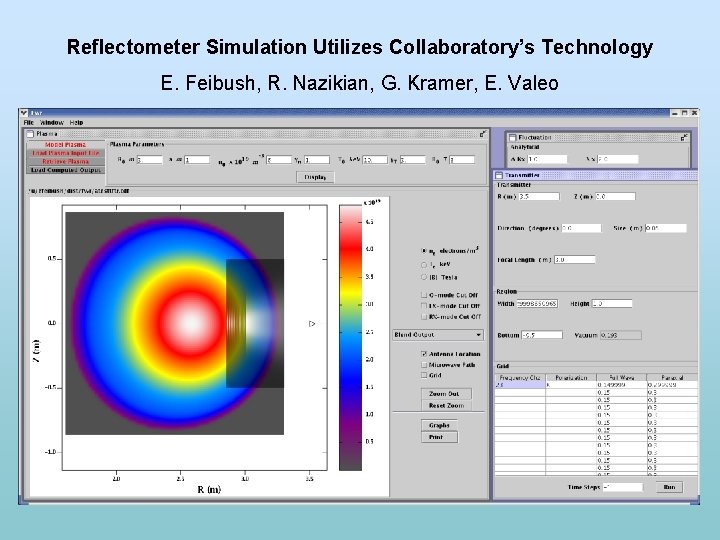Open the File menu
The width and height of the screenshot is (720, 540).
(28, 123)
